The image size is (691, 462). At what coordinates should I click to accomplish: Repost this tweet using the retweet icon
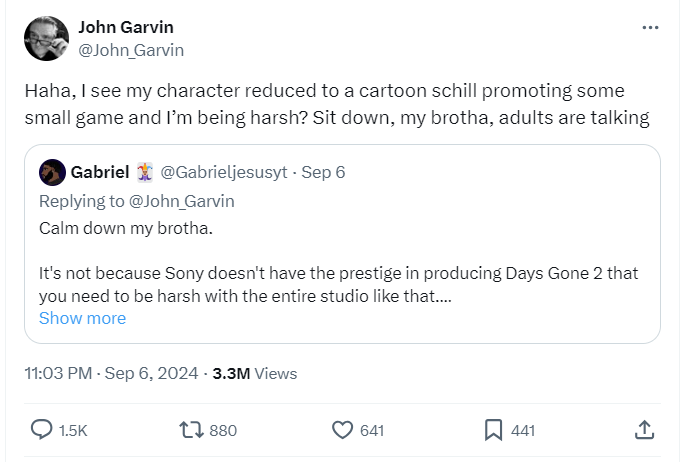point(190,430)
